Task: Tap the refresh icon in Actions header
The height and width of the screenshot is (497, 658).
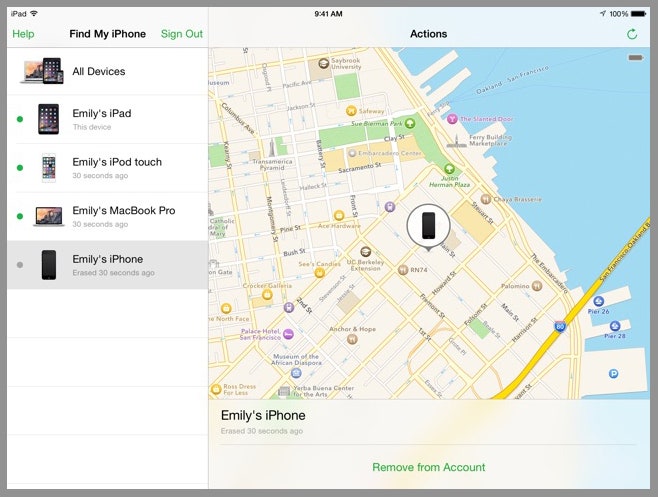Action: point(632,34)
